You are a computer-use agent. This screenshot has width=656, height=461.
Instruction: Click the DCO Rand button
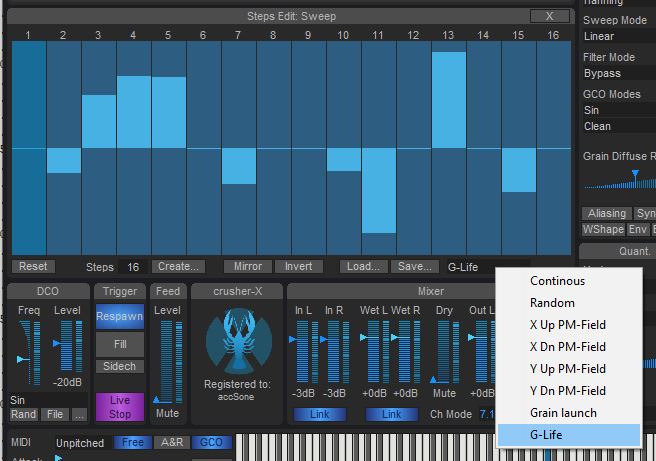23,415
